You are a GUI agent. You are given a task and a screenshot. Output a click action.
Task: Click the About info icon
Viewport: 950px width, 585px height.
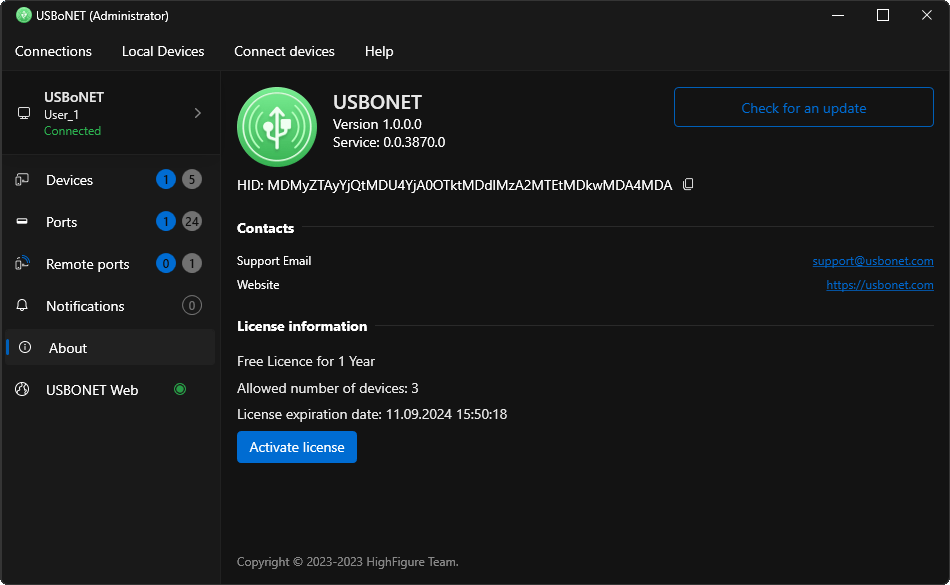25,348
